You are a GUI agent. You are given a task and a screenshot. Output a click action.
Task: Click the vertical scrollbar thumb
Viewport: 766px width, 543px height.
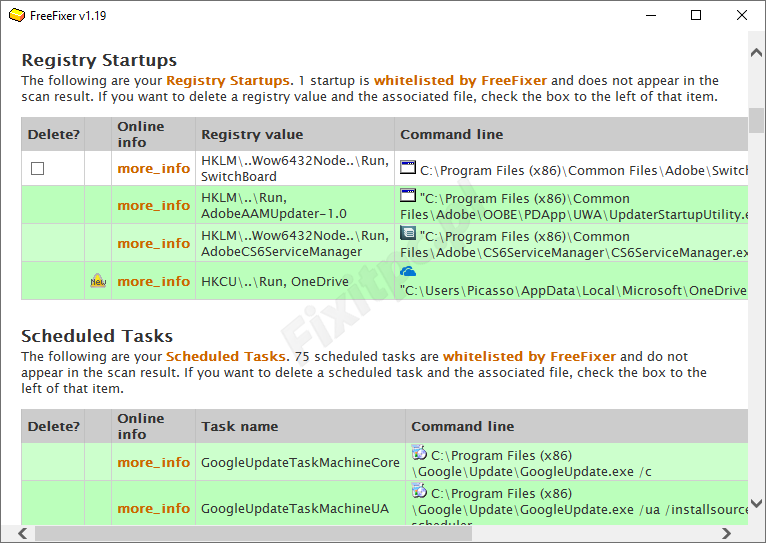756,120
